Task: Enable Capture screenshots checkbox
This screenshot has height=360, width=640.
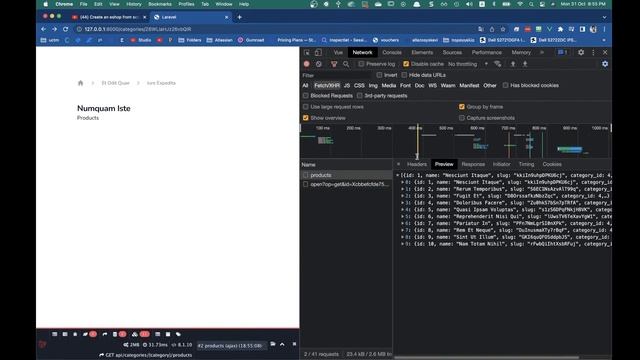Action: point(462,118)
